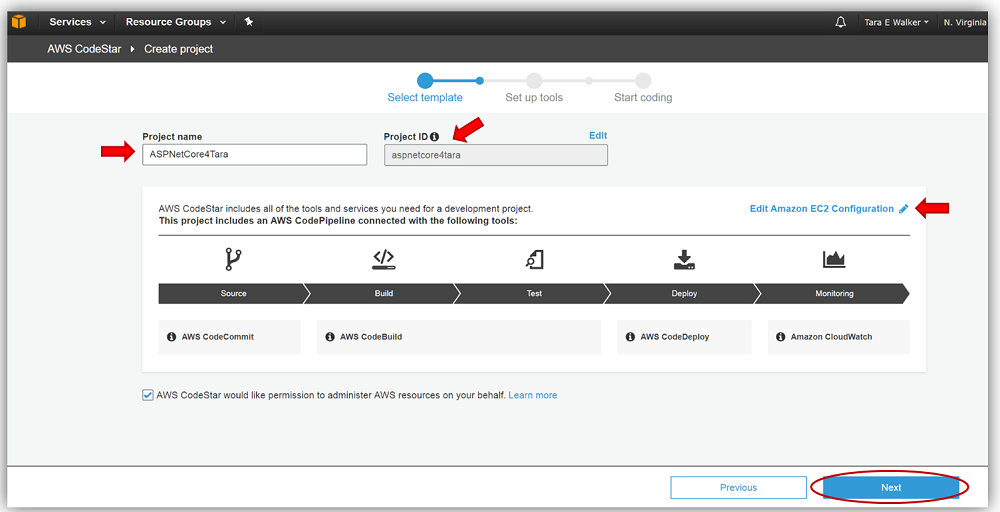1000x512 pixels.
Task: Uncheck the CodeStar permission checkbox
Action: pos(148,395)
